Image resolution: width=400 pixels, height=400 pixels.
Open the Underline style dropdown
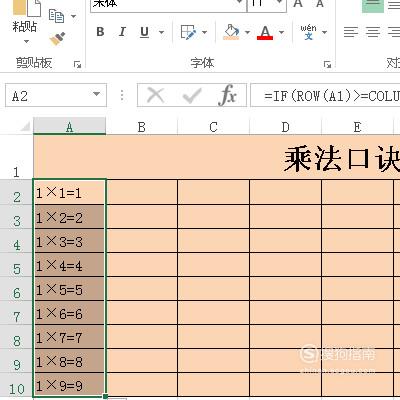[x=161, y=32]
